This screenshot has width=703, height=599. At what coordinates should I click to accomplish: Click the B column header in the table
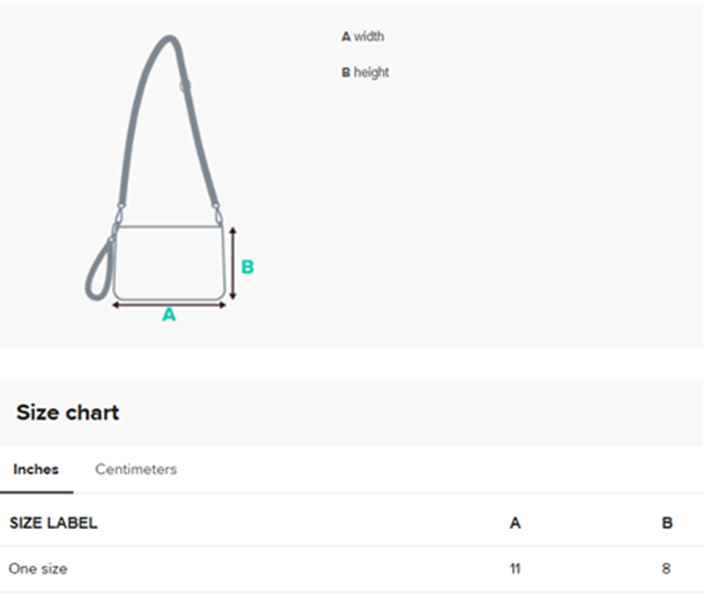pos(667,523)
